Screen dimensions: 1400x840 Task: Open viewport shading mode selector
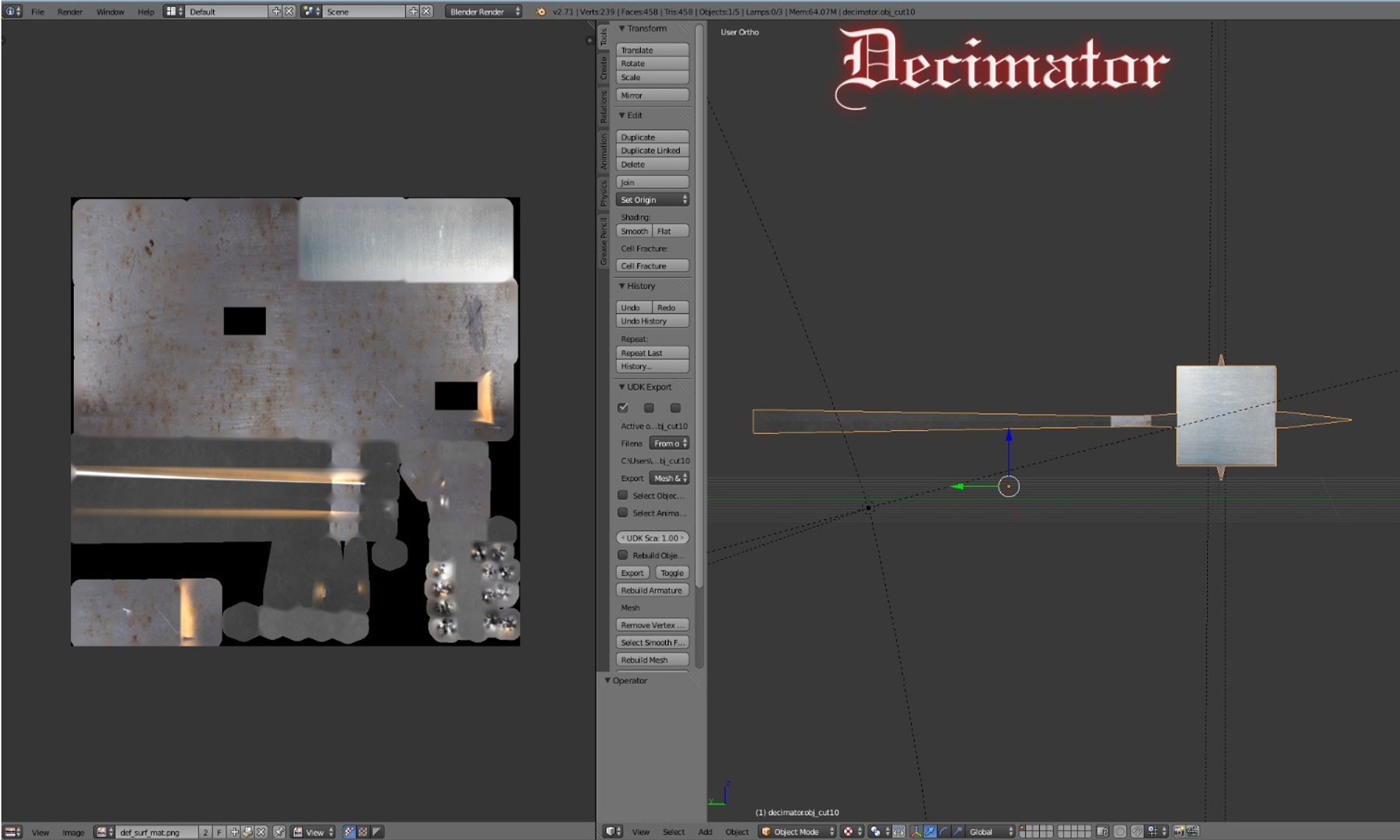coord(853,831)
